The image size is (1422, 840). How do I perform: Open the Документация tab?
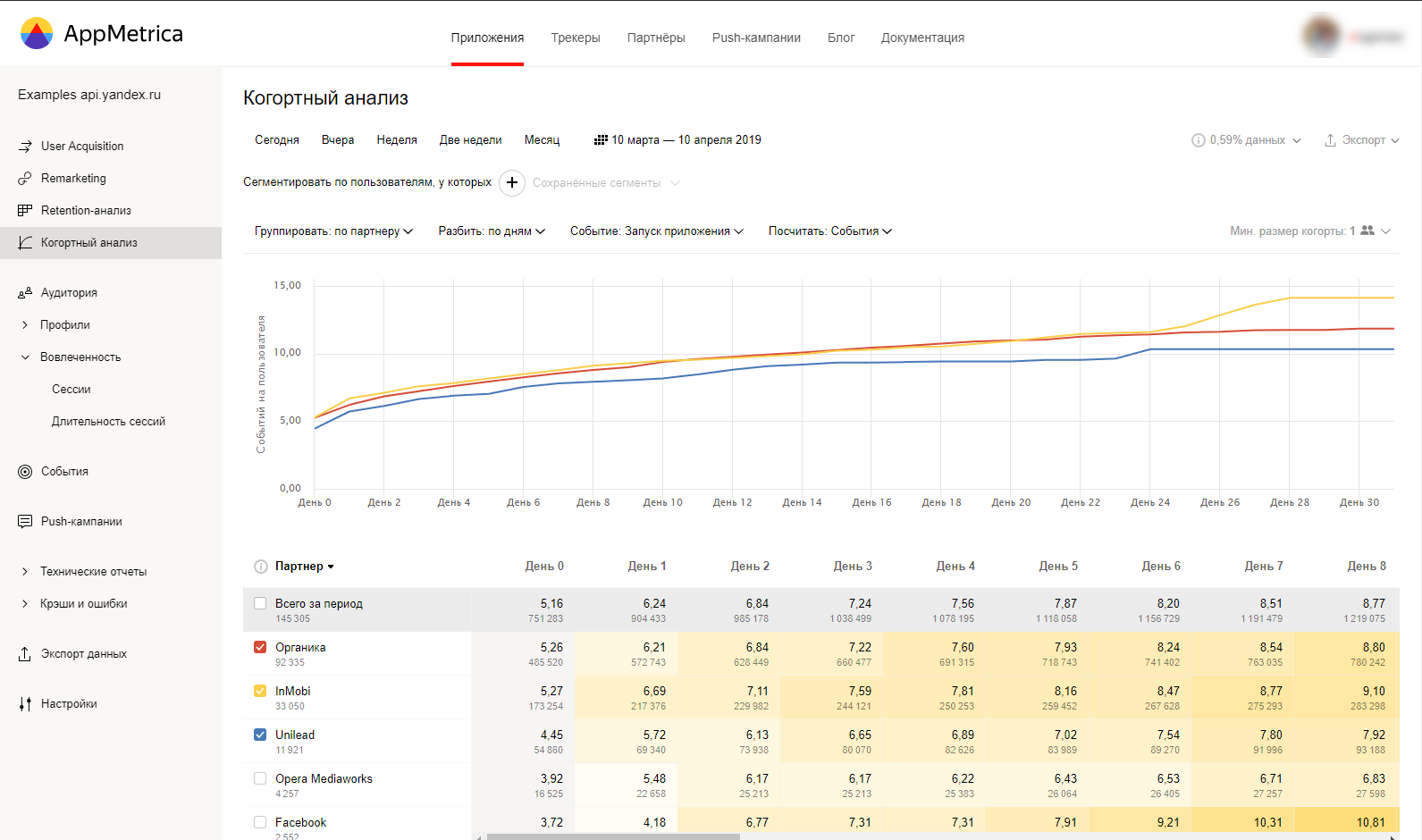pyautogui.click(x=922, y=38)
